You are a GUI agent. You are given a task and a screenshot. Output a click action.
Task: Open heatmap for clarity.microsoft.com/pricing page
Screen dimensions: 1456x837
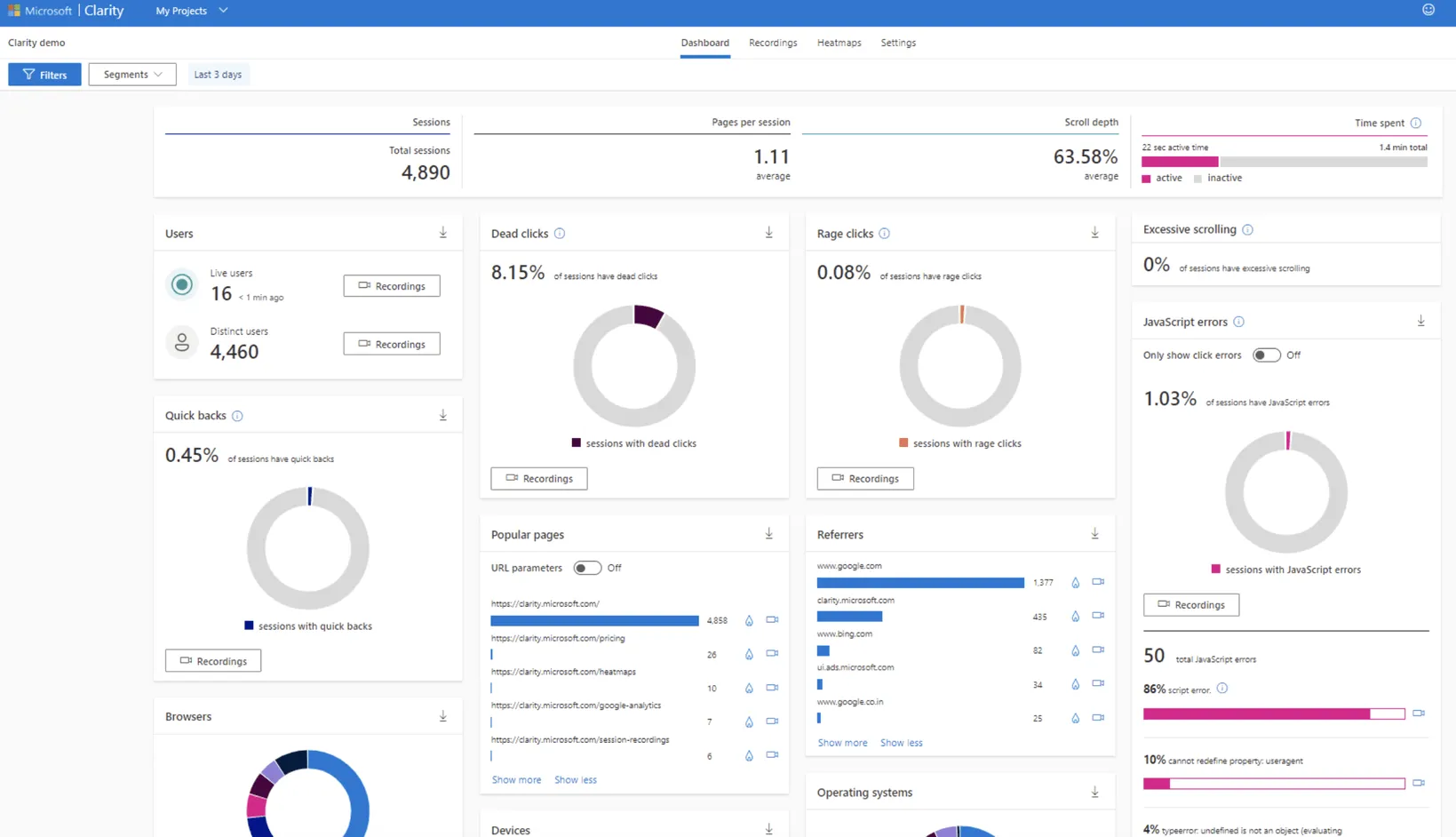[x=749, y=654]
